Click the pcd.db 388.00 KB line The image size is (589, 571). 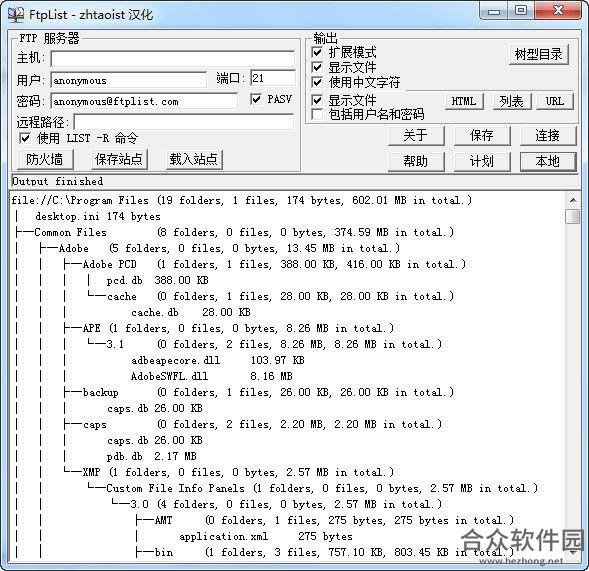pyautogui.click(x=157, y=280)
